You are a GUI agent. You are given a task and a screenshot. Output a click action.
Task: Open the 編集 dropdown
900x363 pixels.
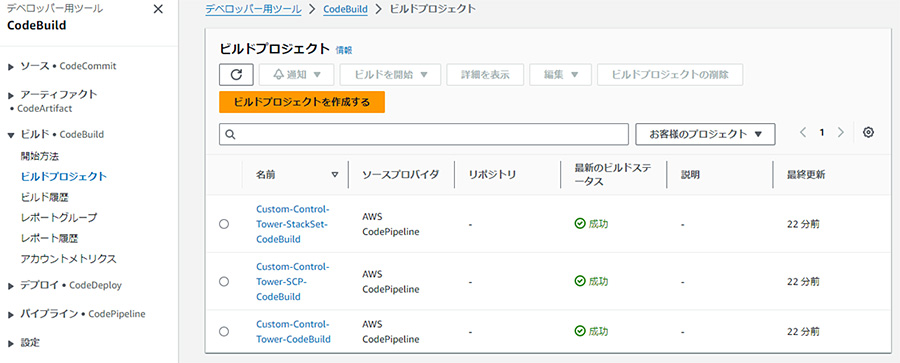[560, 75]
